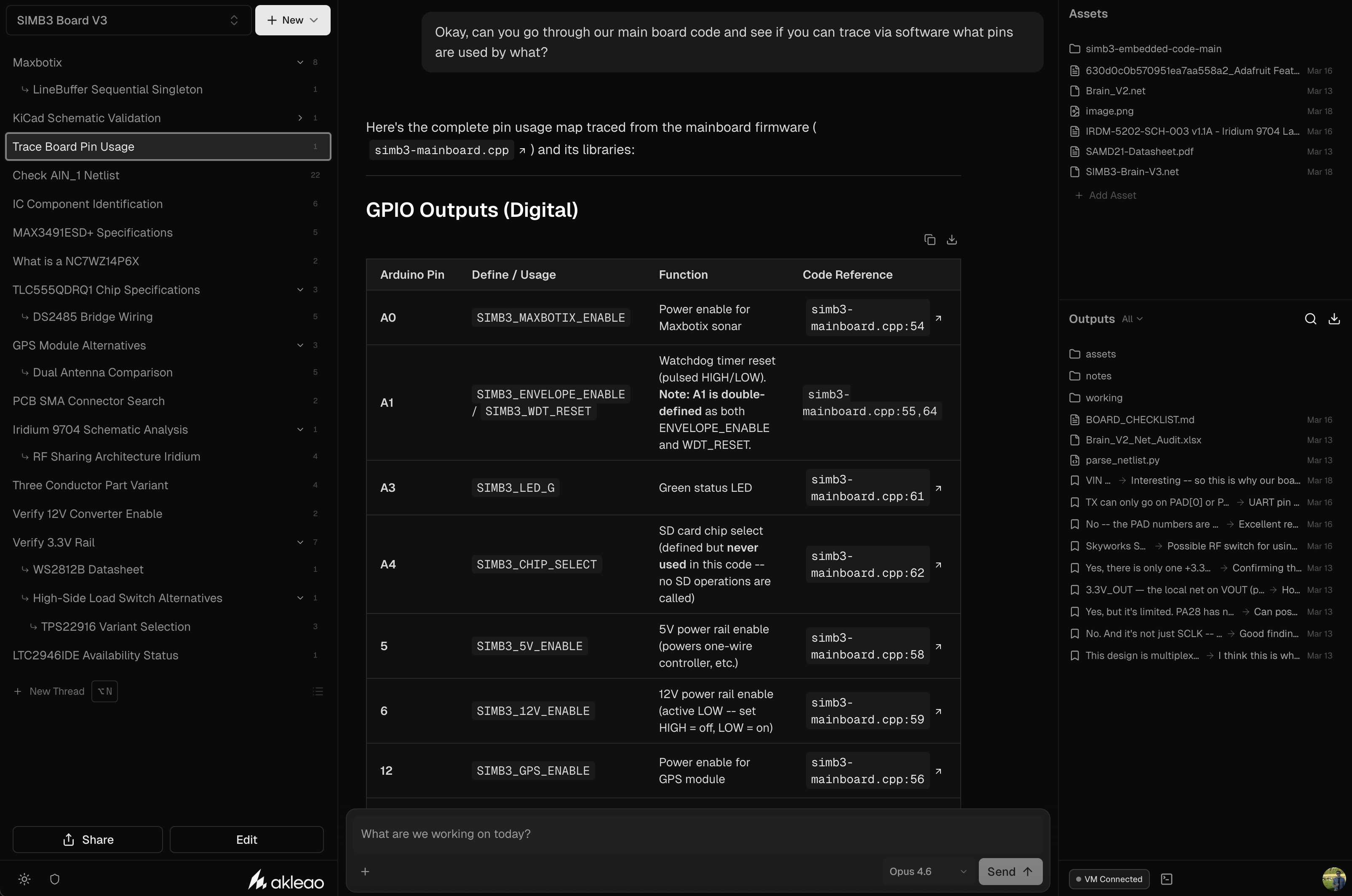
Task: Click the shield icon in bottom bar
Action: (55, 879)
